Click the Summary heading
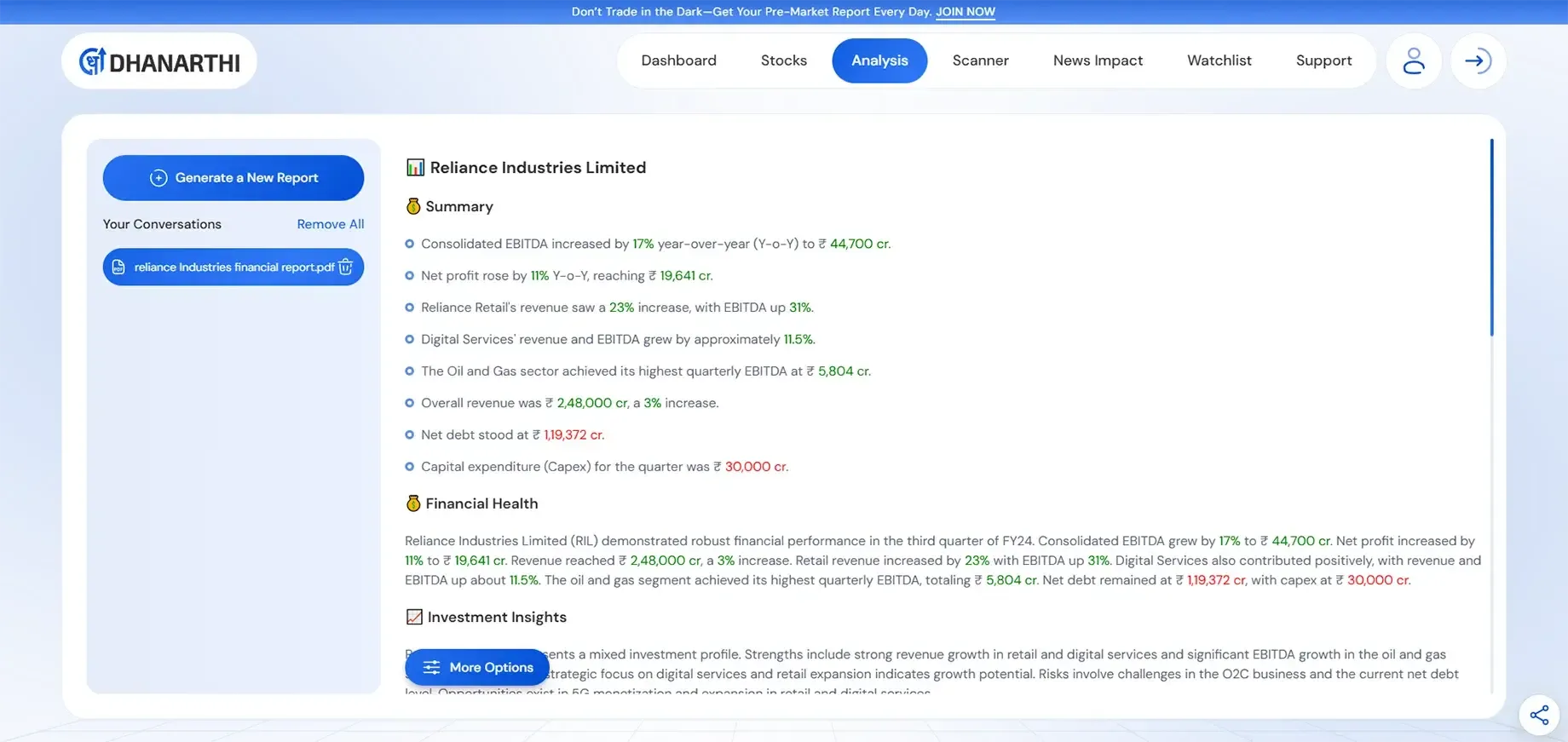Image resolution: width=1568 pixels, height=742 pixels. [x=459, y=206]
